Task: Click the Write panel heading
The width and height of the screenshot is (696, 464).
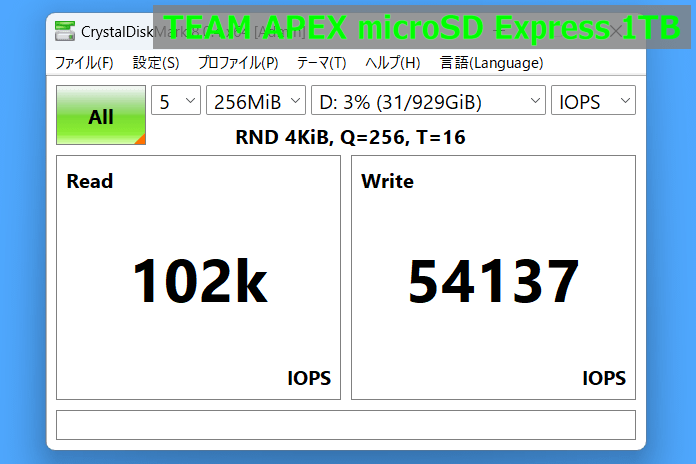Action: pyautogui.click(x=387, y=181)
